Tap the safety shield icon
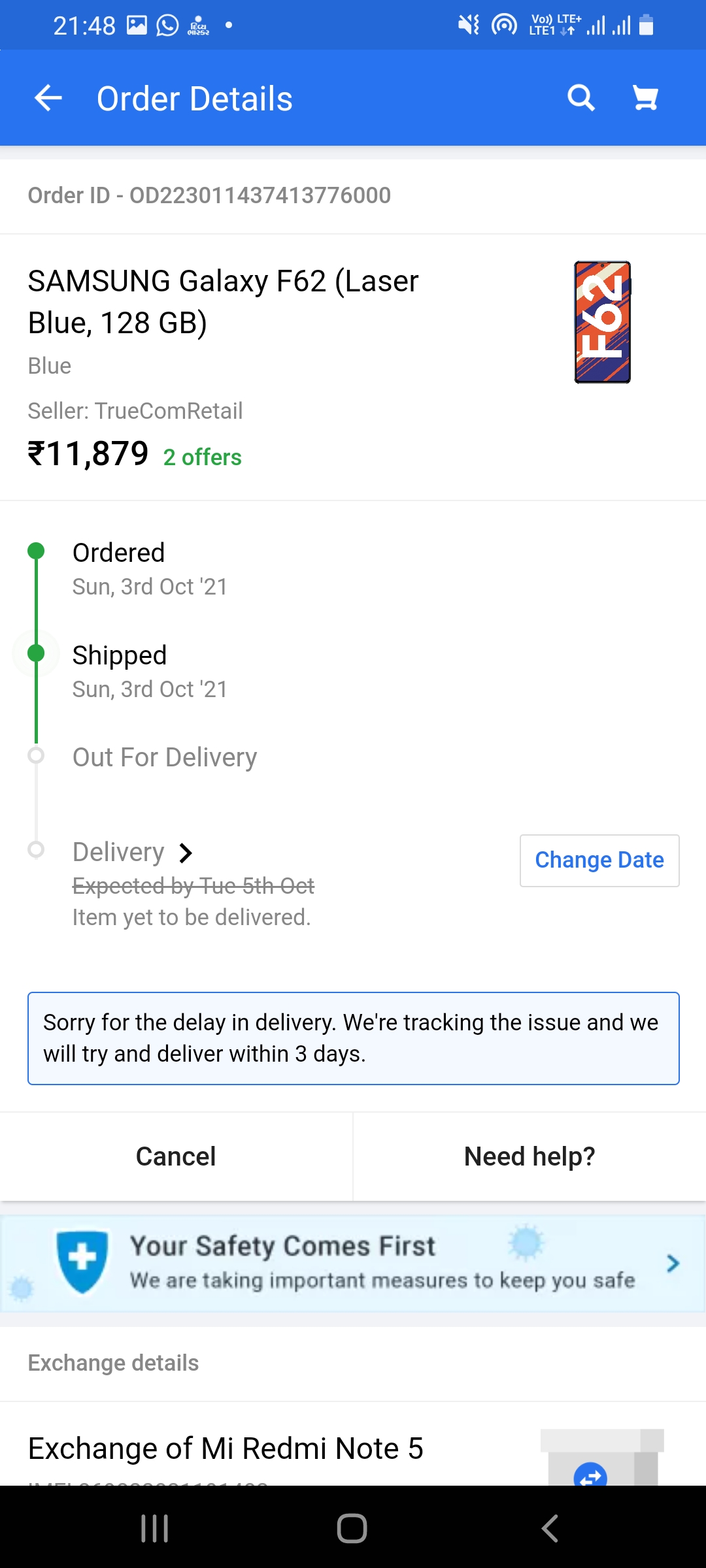Screen dimensions: 706x1568 82,1261
